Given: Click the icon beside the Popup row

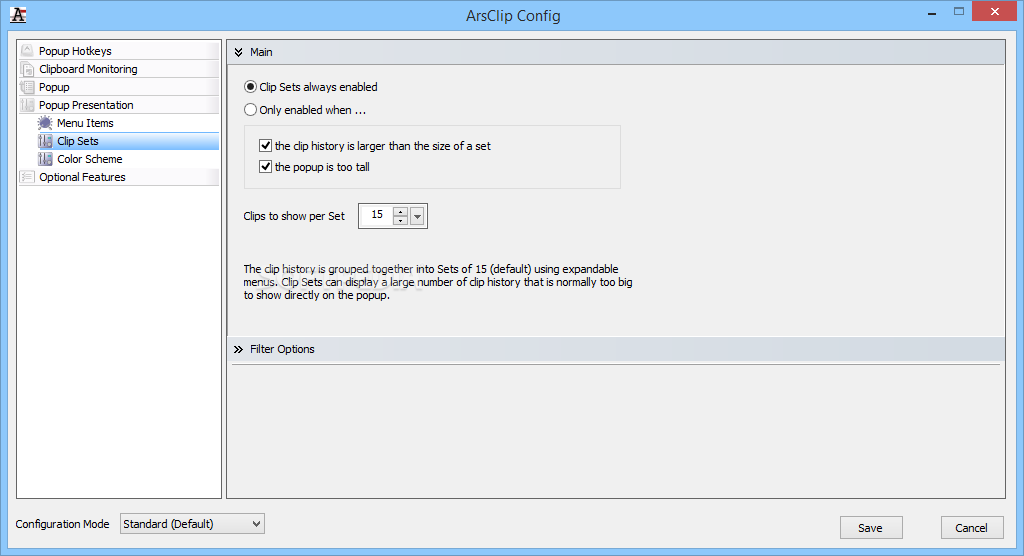Looking at the screenshot, I should click(27, 87).
